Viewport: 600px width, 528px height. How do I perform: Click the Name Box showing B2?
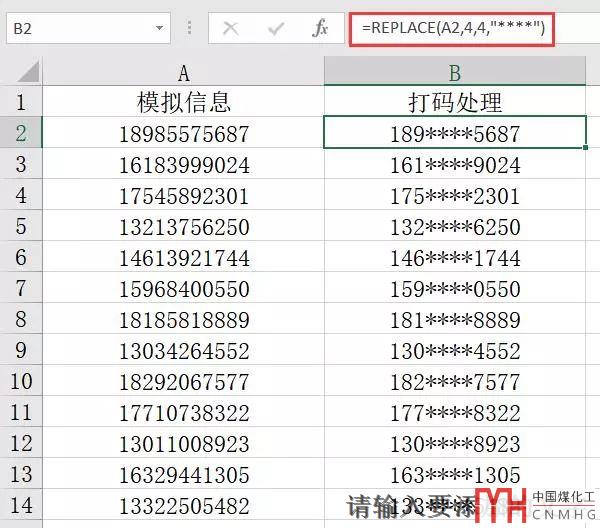(88, 28)
